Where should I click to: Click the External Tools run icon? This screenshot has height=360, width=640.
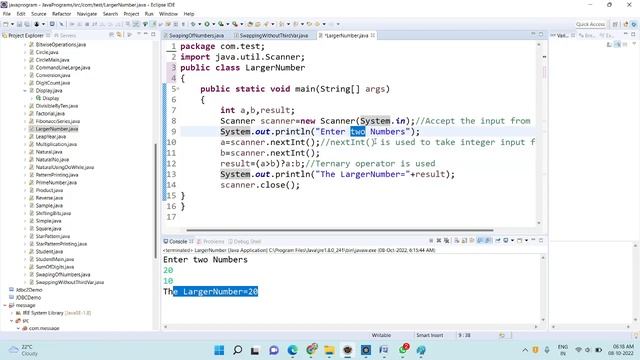click(x=235, y=24)
